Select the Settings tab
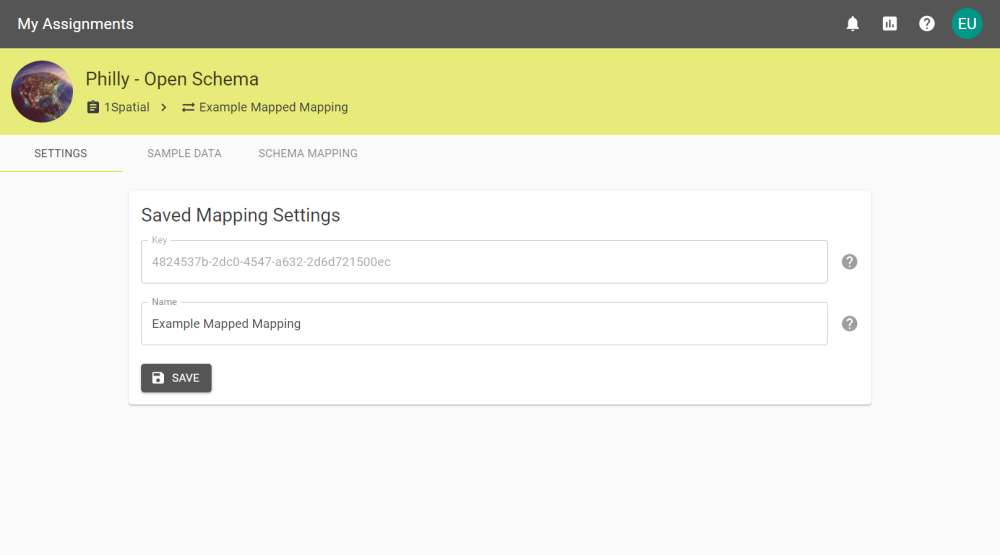 pyautogui.click(x=61, y=153)
